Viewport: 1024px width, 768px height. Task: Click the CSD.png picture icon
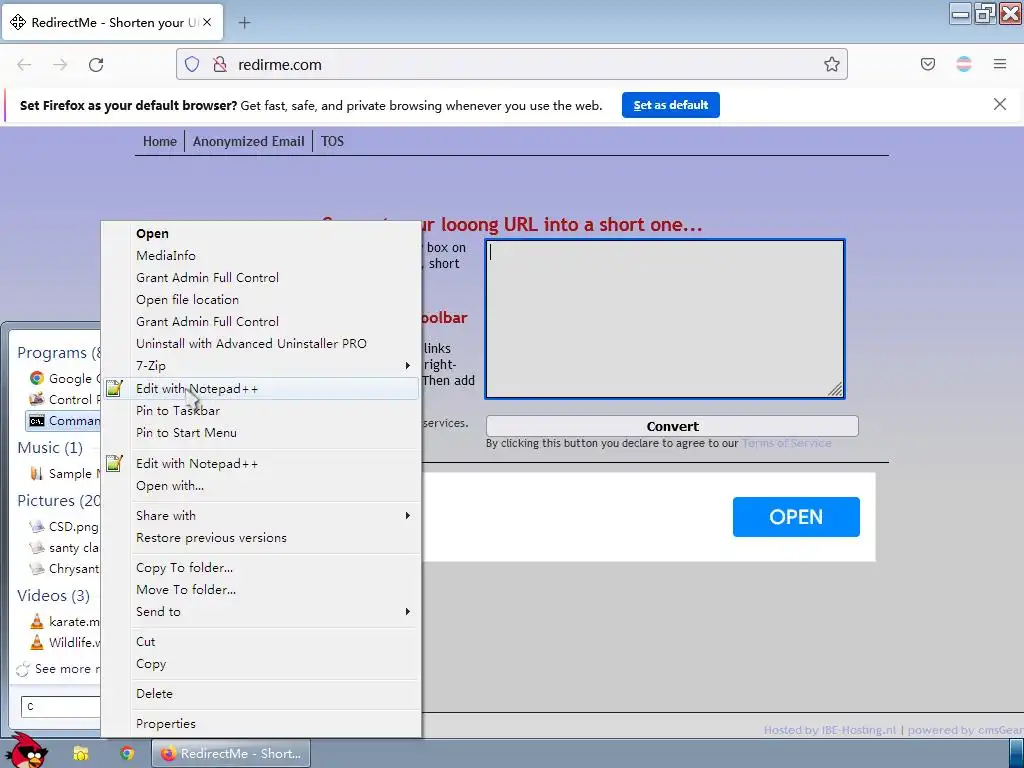pyautogui.click(x=37, y=526)
